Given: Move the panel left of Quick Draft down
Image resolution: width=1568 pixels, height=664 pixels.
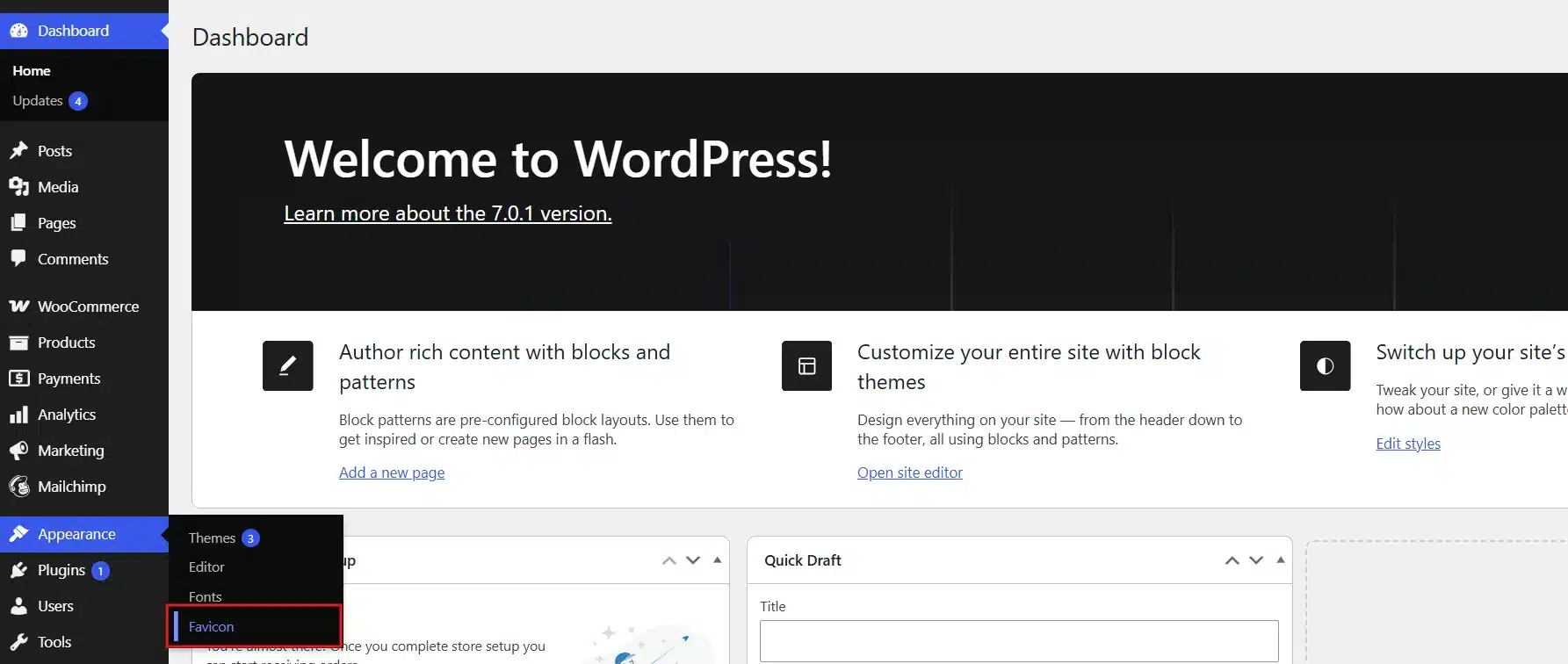Looking at the screenshot, I should point(693,560).
